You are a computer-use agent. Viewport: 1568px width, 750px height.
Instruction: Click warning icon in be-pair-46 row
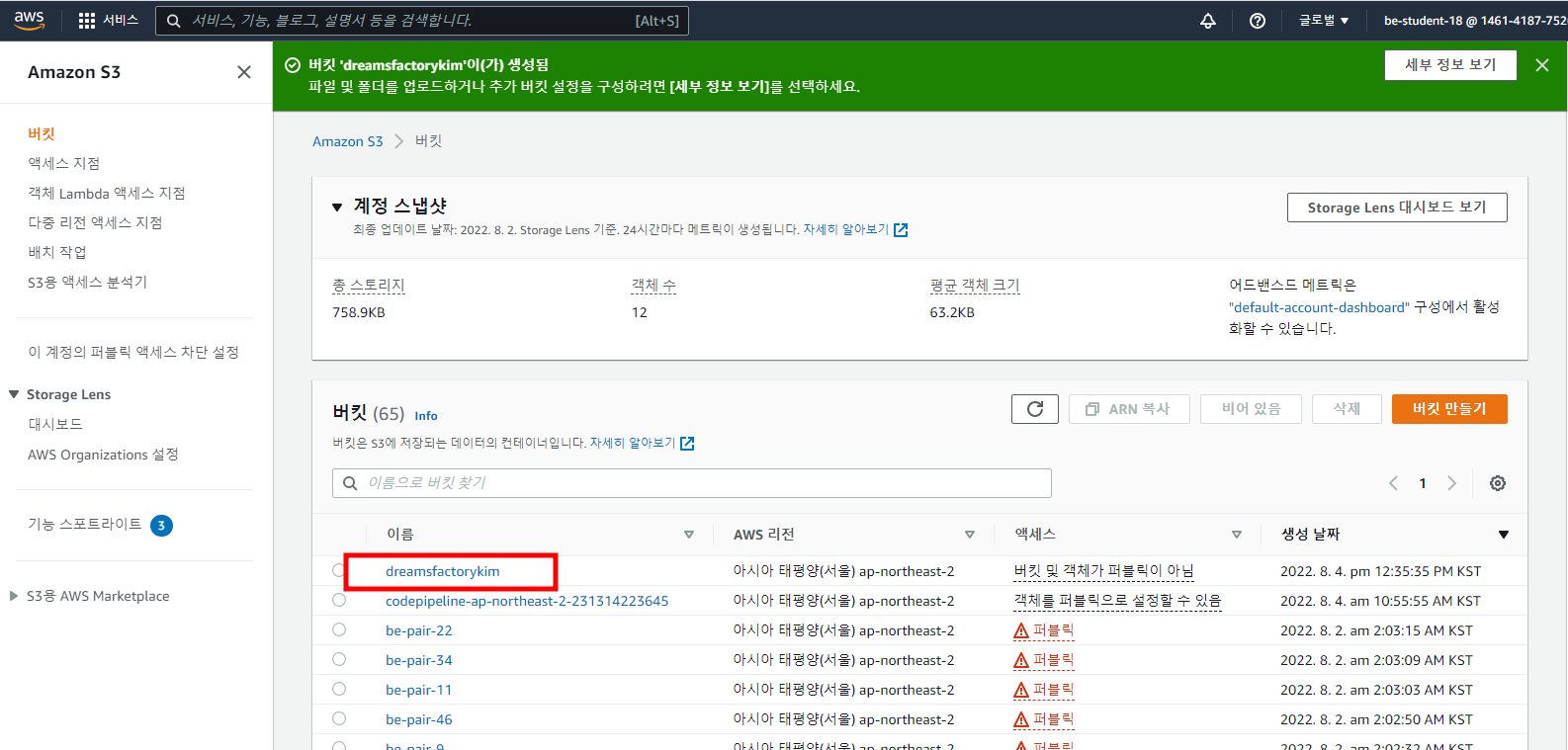pyautogui.click(x=1021, y=719)
